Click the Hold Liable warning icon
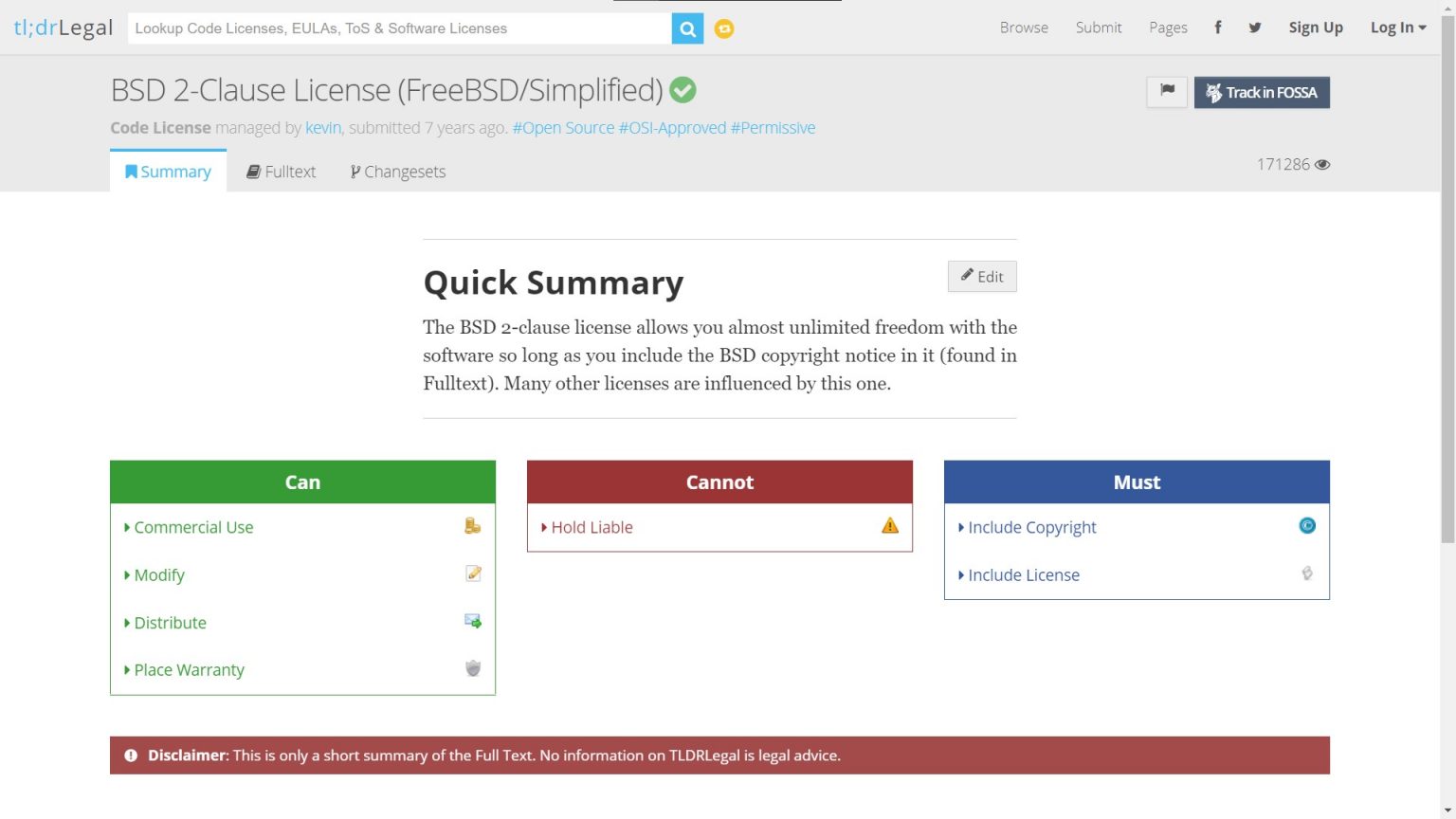 click(889, 526)
